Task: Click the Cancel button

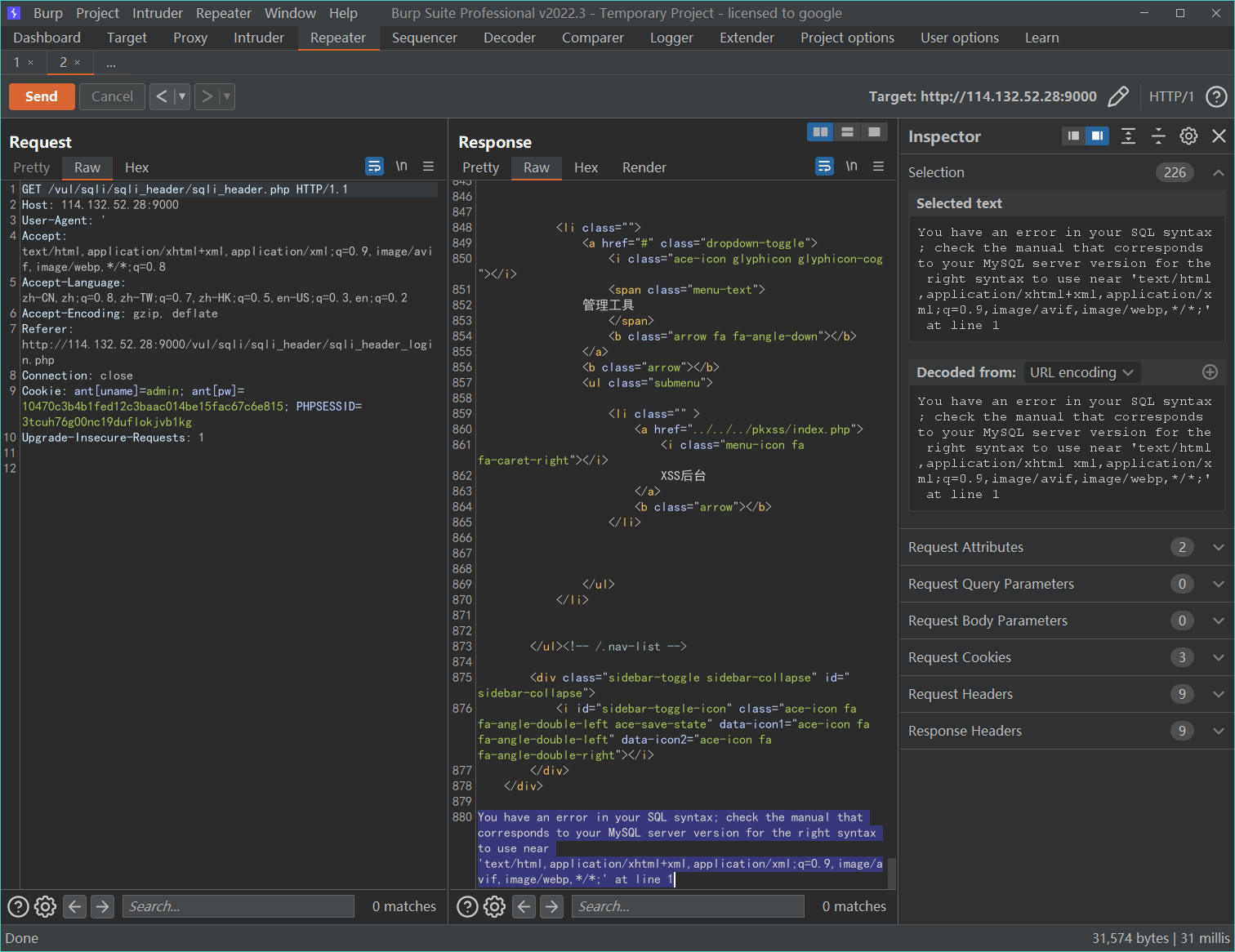Action: pos(112,96)
